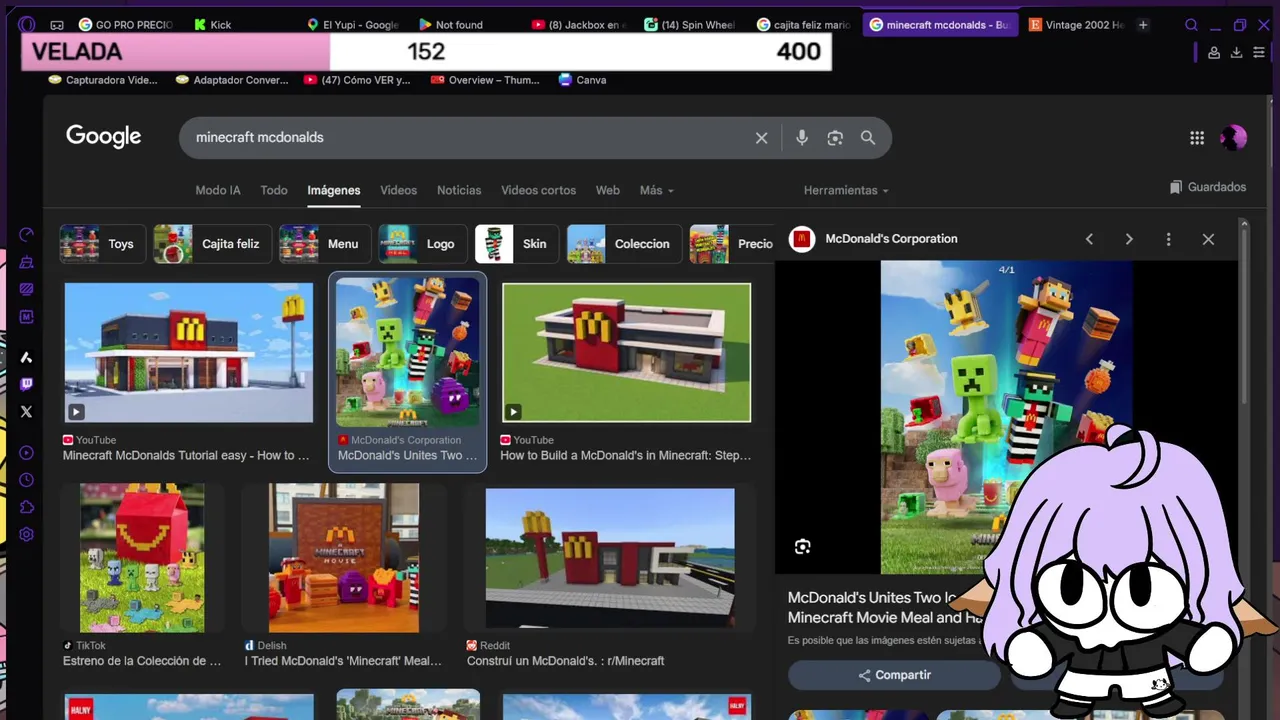Image resolution: width=1280 pixels, height=720 pixels.
Task: Switch to the cajita feliz mario browser tab
Action: pos(804,25)
